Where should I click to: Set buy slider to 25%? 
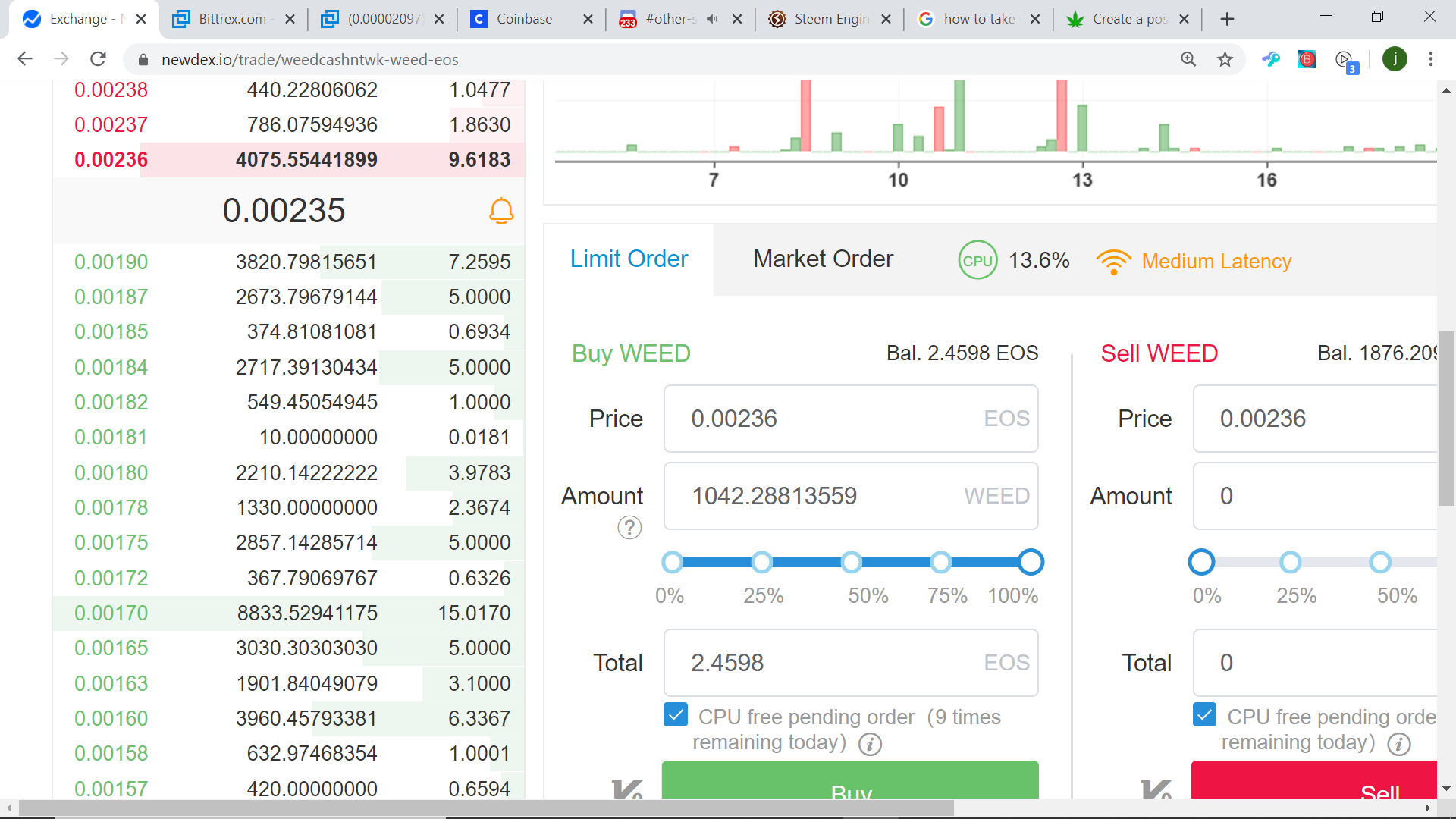(x=762, y=562)
